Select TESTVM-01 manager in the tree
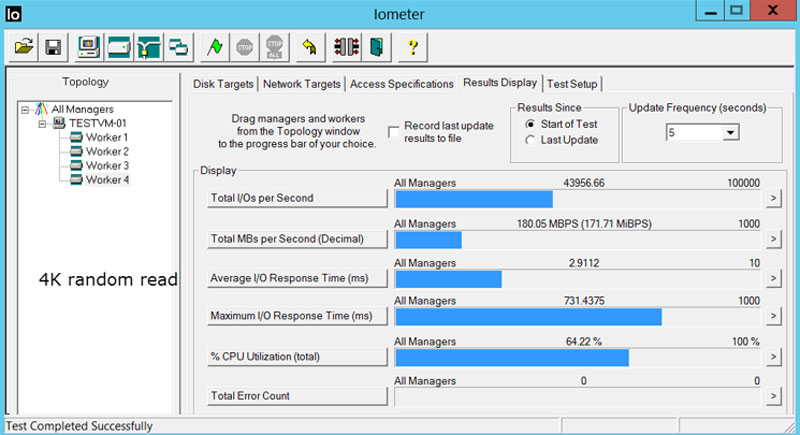 [x=97, y=123]
